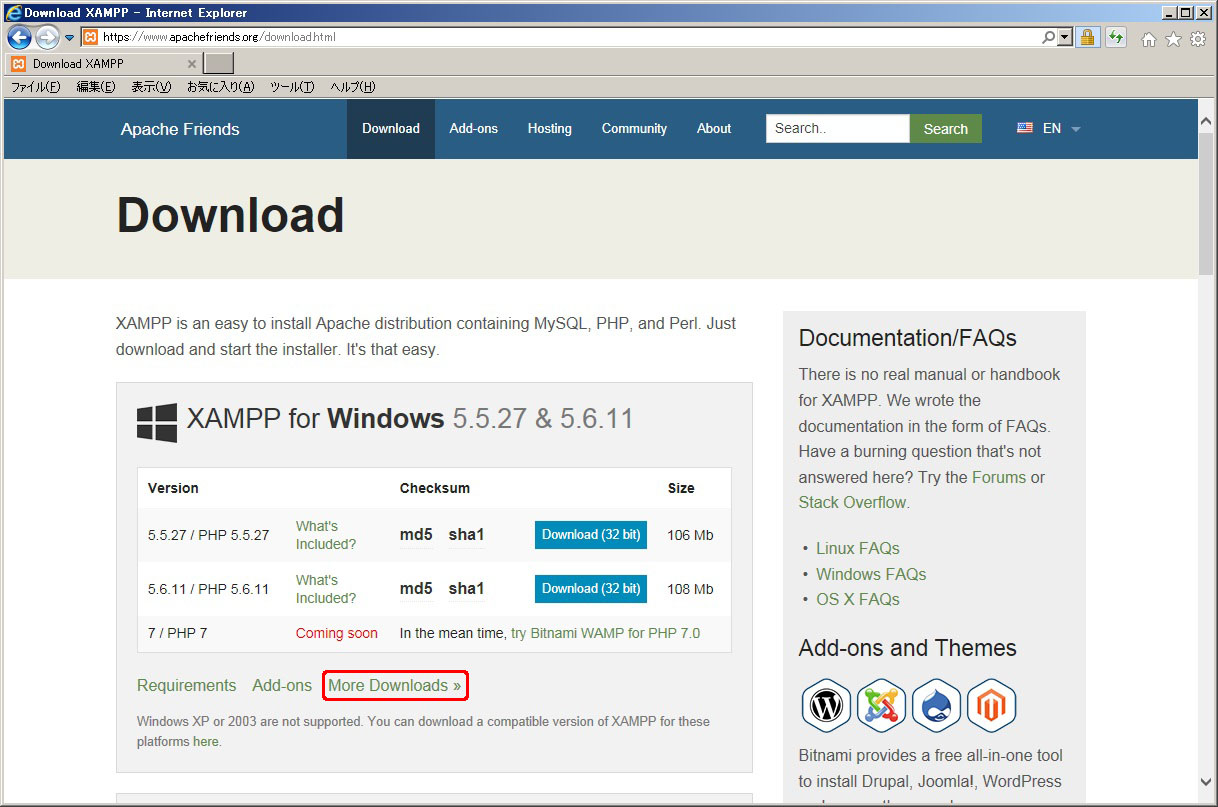Click the md5 checksum for 5.5.27

(416, 535)
